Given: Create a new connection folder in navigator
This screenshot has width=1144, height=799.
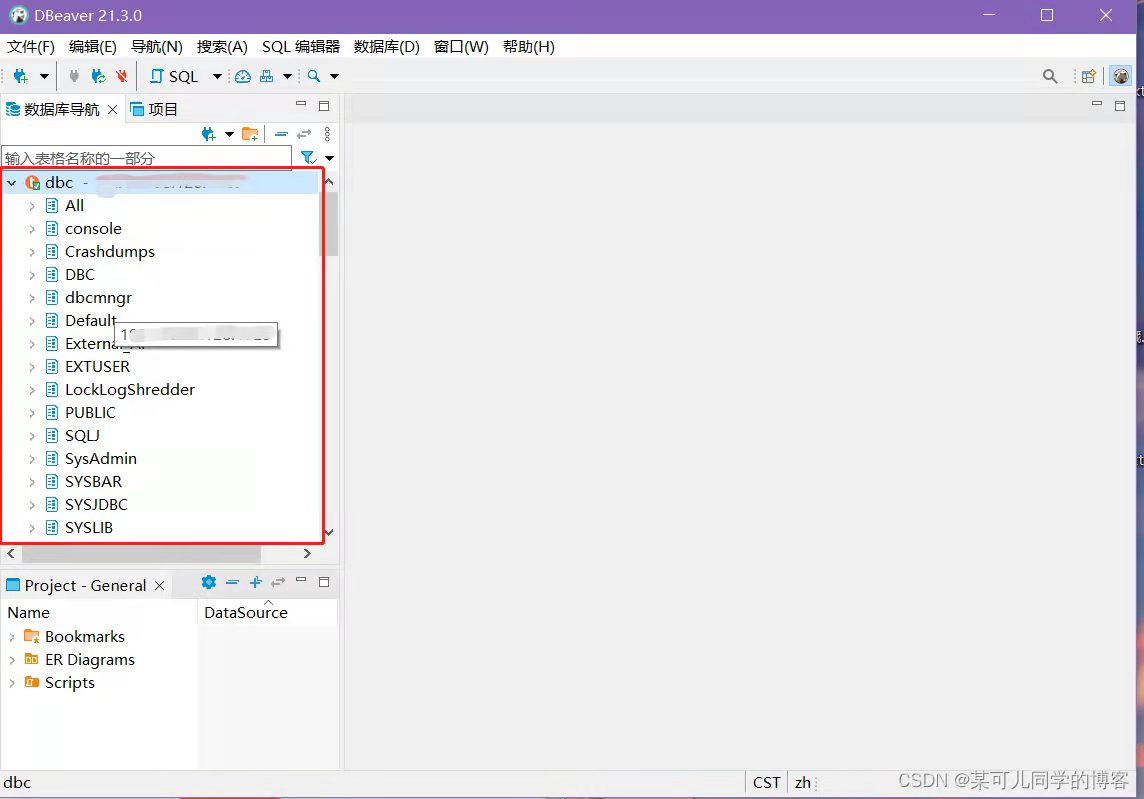Looking at the screenshot, I should coord(251,133).
